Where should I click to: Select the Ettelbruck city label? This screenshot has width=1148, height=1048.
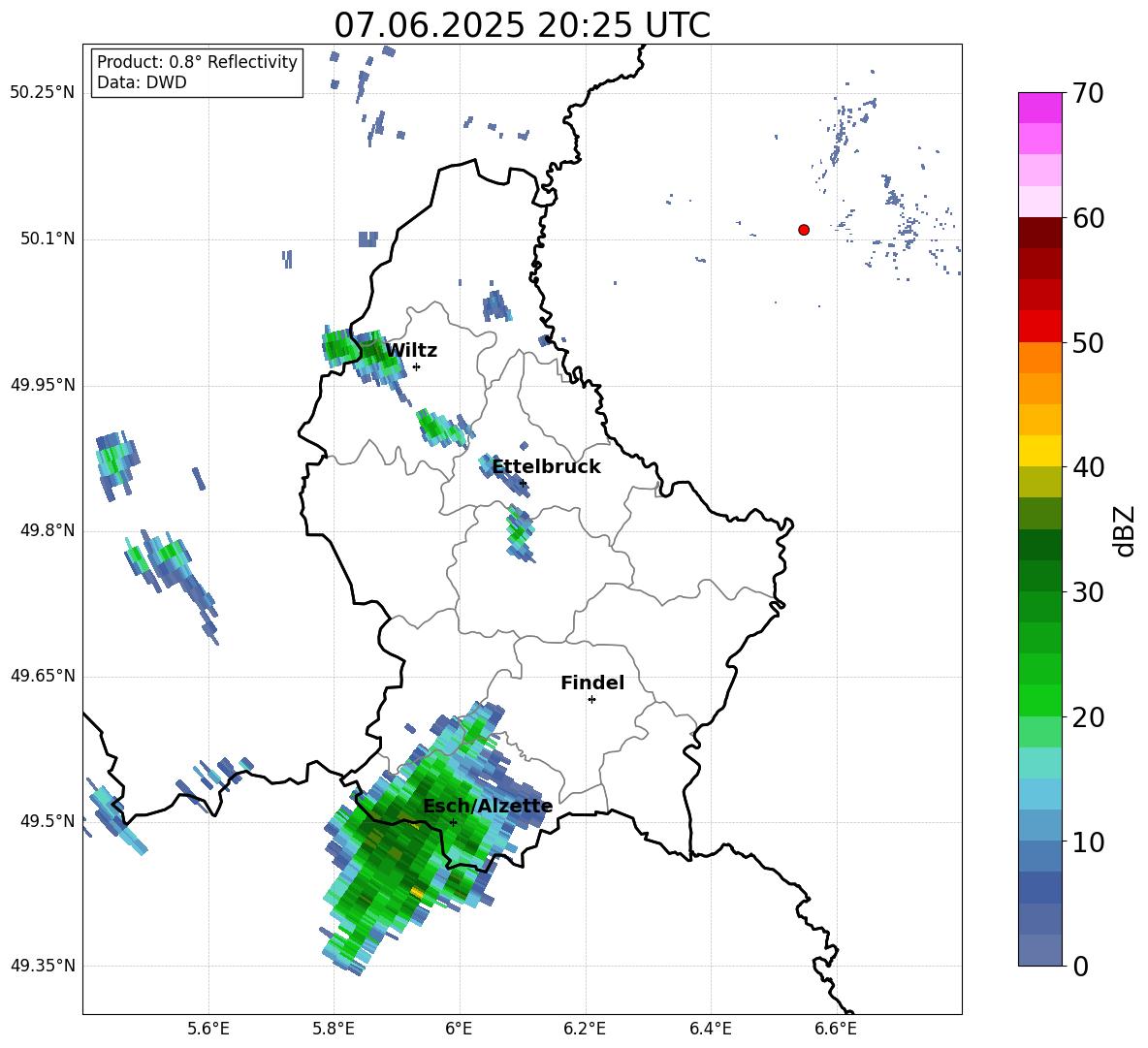pos(546,467)
